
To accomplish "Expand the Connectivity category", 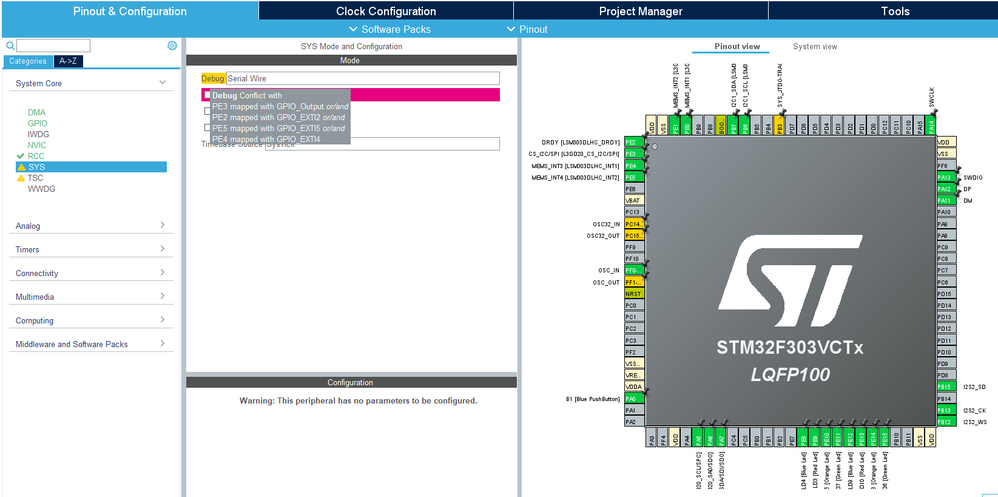I will click(x=90, y=273).
